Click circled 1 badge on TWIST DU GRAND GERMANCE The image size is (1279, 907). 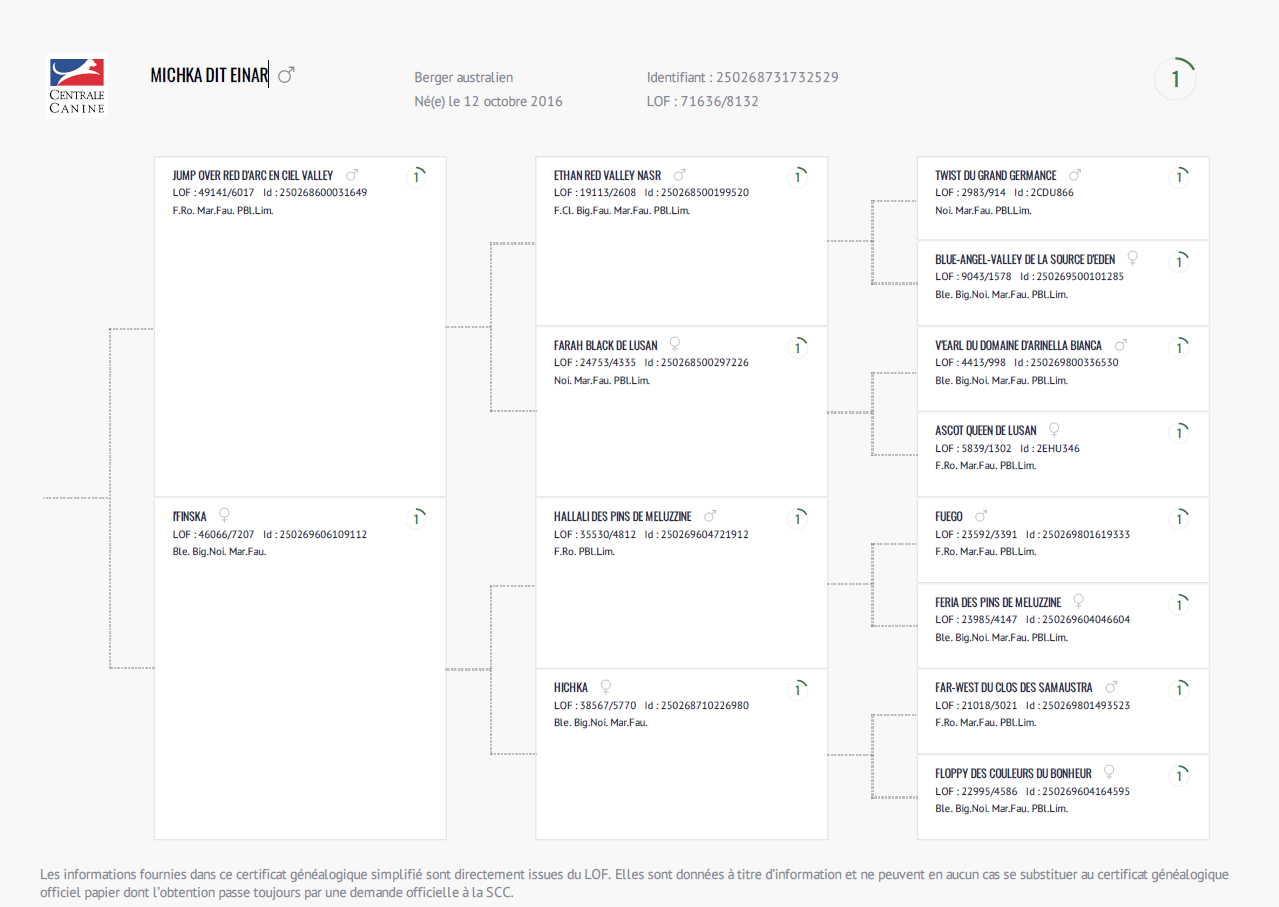(x=1180, y=177)
